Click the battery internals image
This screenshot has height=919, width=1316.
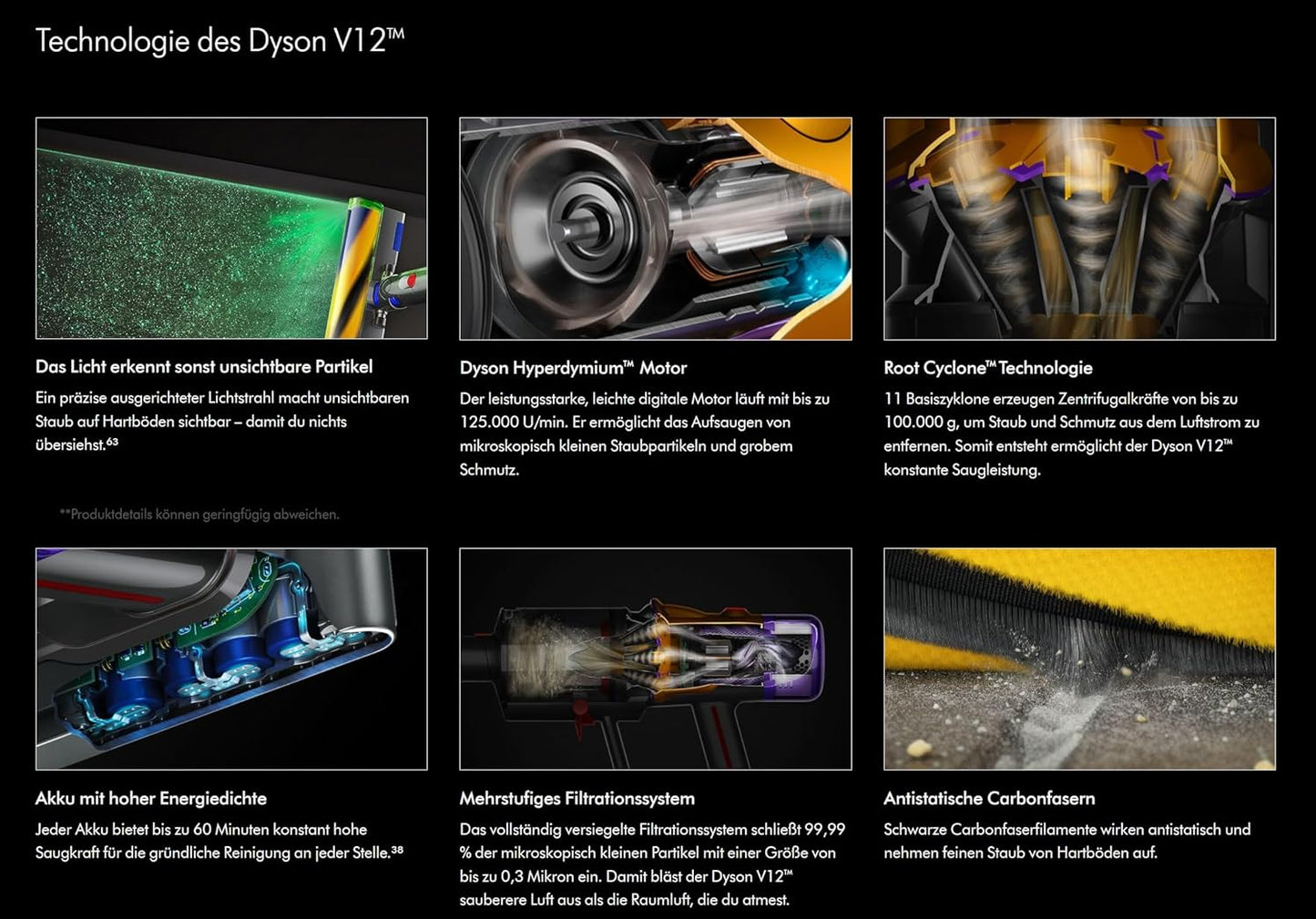click(x=230, y=658)
